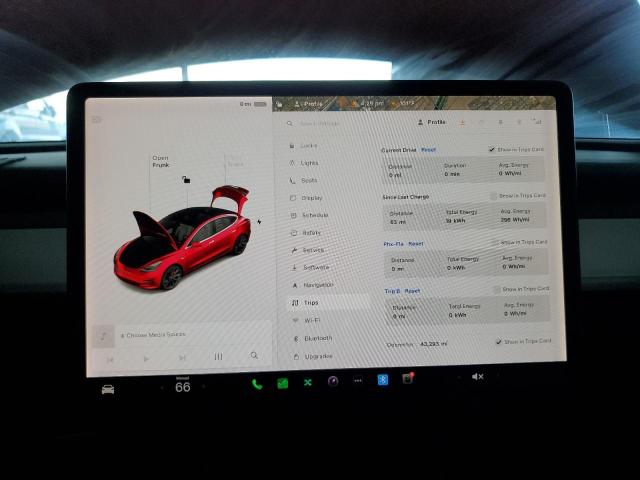This screenshot has width=640, height=480.
Task: Tap the battery indicator at top of car panel
Action: click(253, 104)
